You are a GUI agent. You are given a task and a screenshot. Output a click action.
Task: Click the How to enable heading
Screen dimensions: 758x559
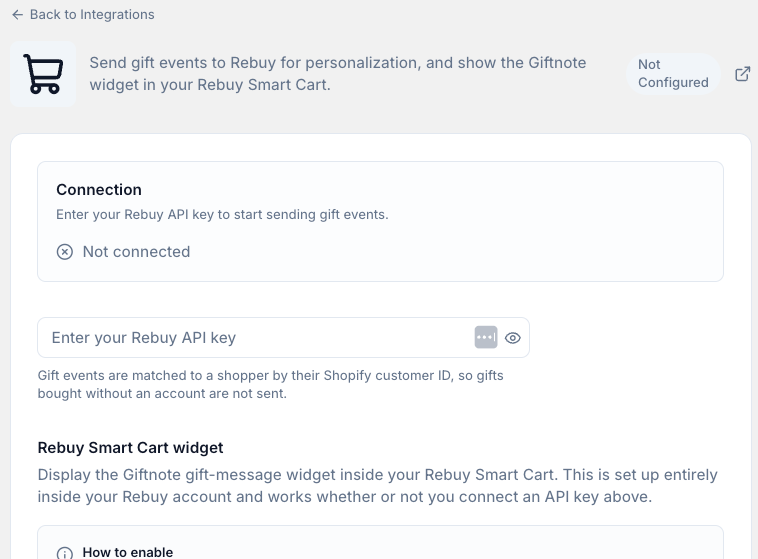(128, 552)
